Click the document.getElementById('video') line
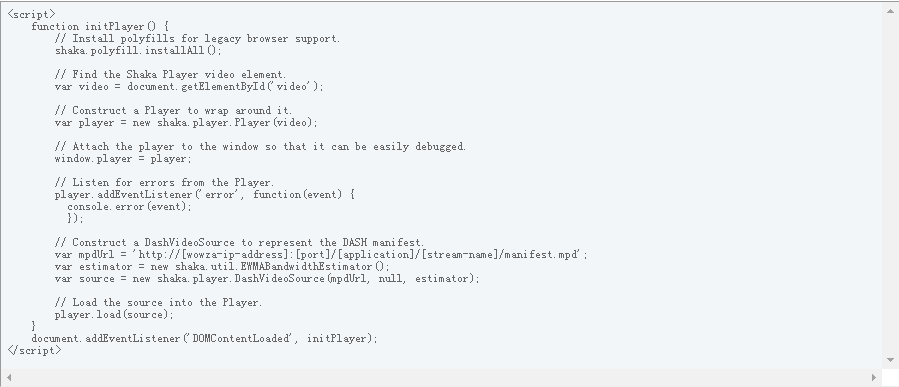Viewport: 899px width, 387px height. pyautogui.click(x=189, y=87)
